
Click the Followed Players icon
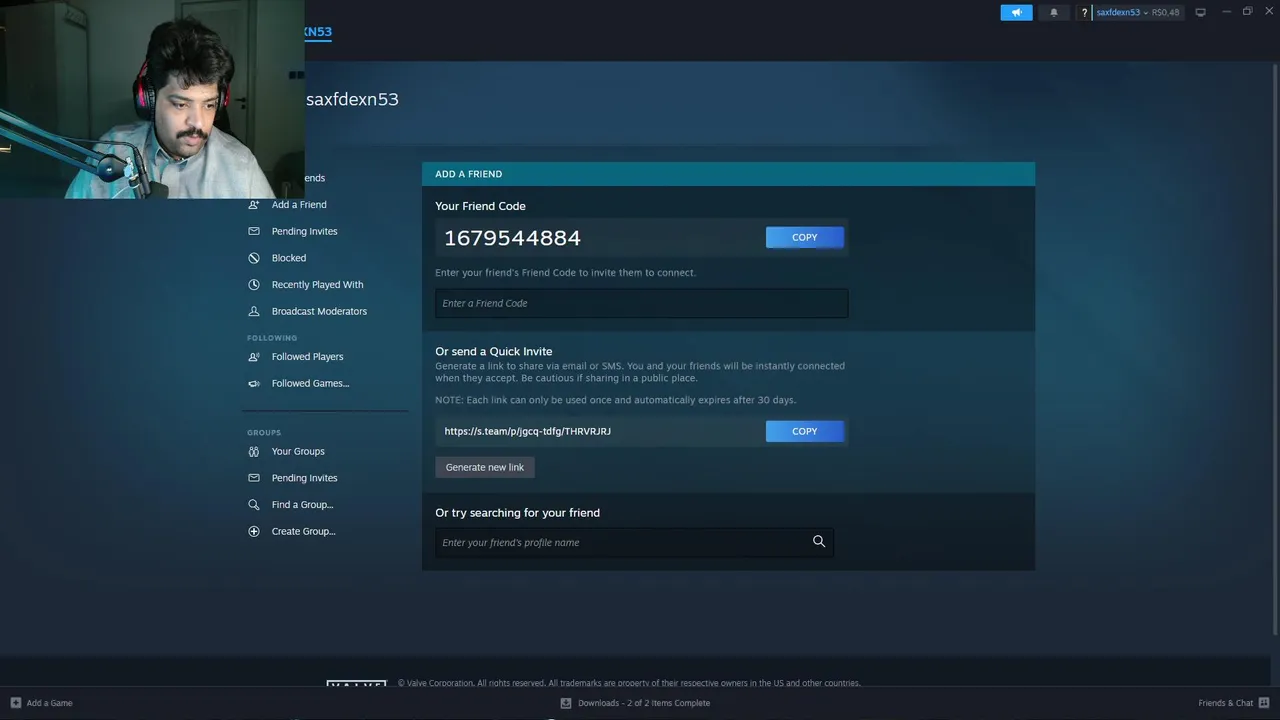pyautogui.click(x=254, y=357)
